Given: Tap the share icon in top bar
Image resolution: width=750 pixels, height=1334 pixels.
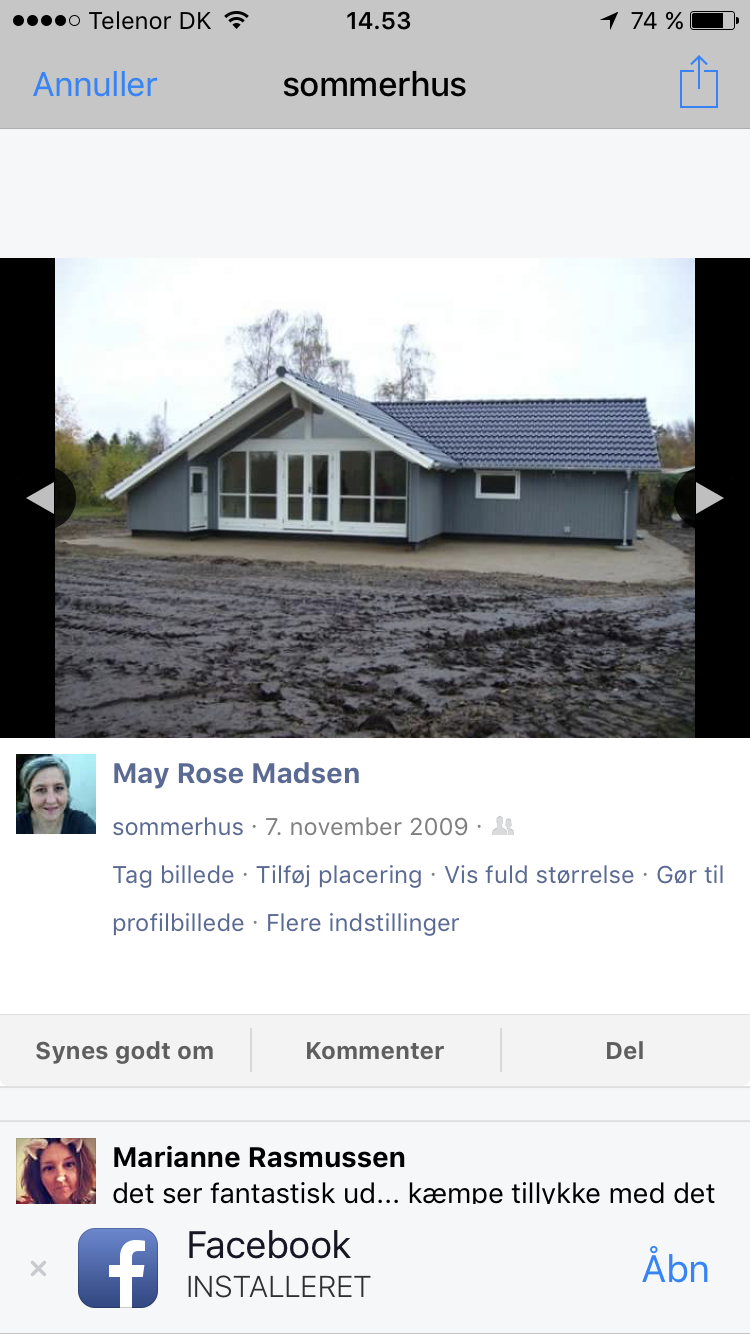Looking at the screenshot, I should (699, 82).
